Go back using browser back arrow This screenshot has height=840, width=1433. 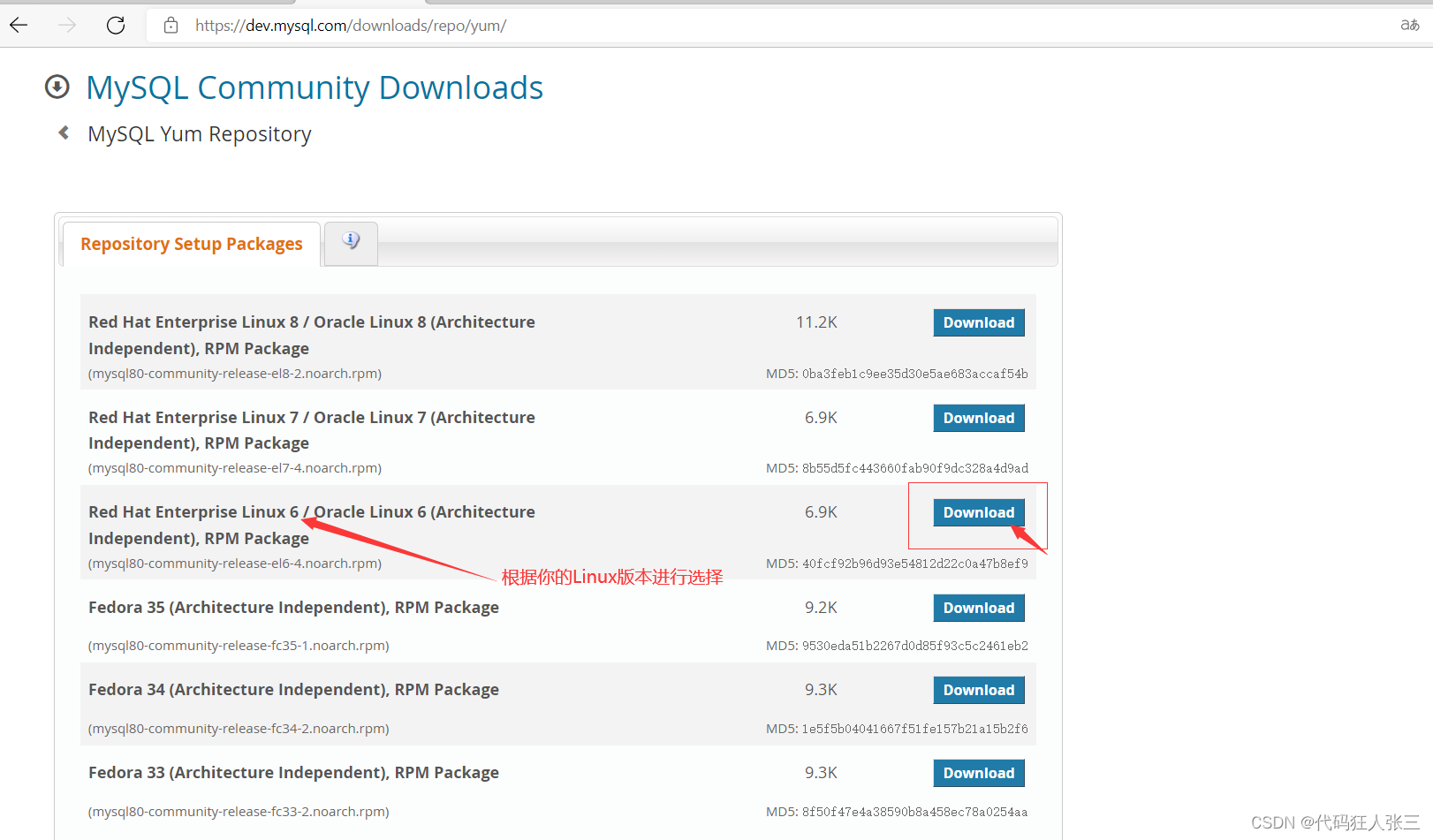tap(19, 26)
